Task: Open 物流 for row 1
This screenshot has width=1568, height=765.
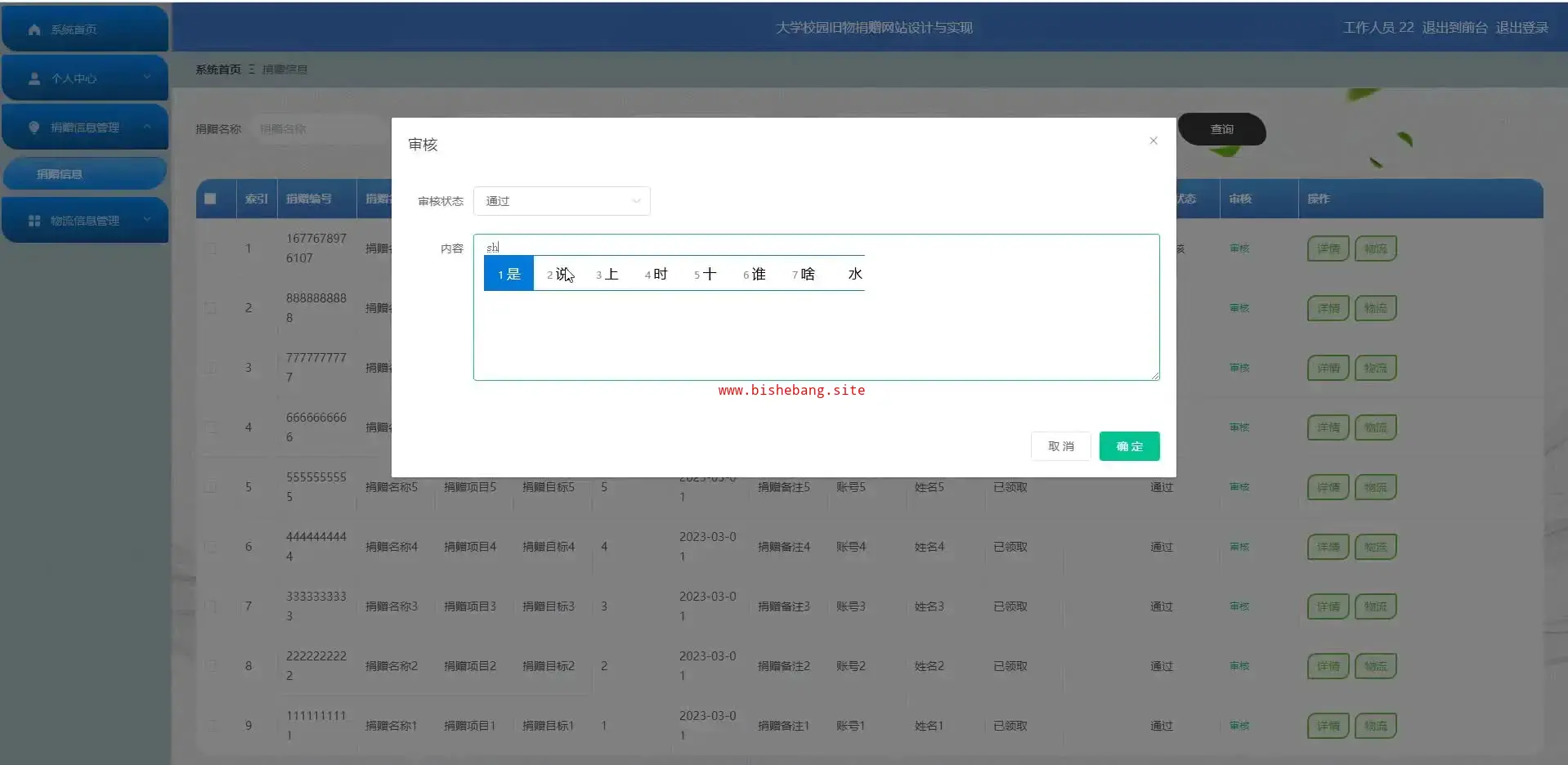Action: [1375, 248]
